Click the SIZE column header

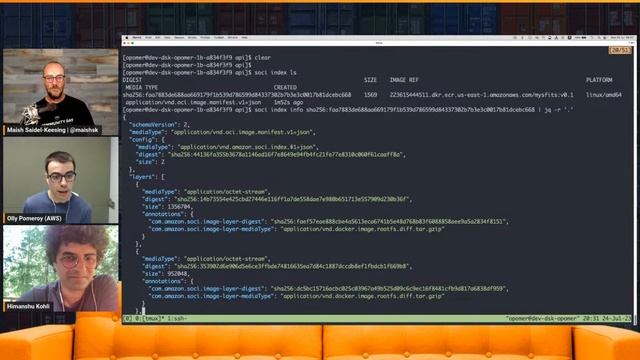pos(370,80)
